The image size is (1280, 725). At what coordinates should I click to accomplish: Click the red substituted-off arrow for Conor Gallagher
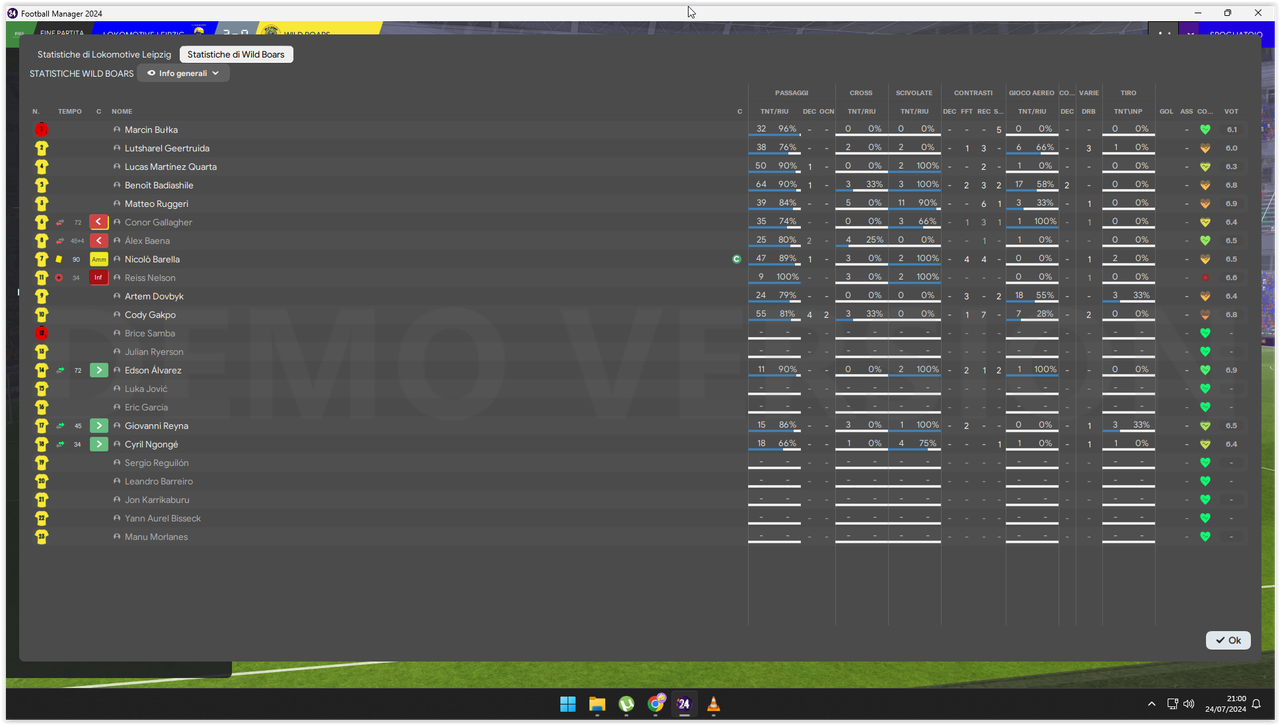point(99,222)
